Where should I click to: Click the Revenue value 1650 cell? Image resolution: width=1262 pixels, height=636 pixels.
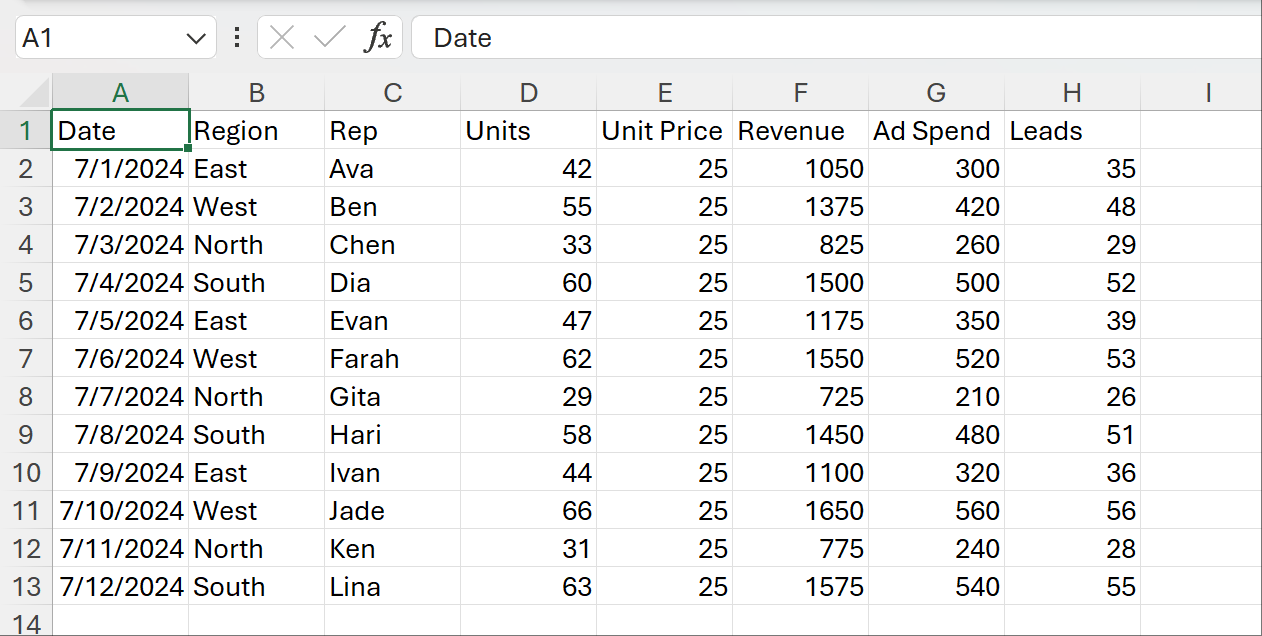click(x=800, y=511)
